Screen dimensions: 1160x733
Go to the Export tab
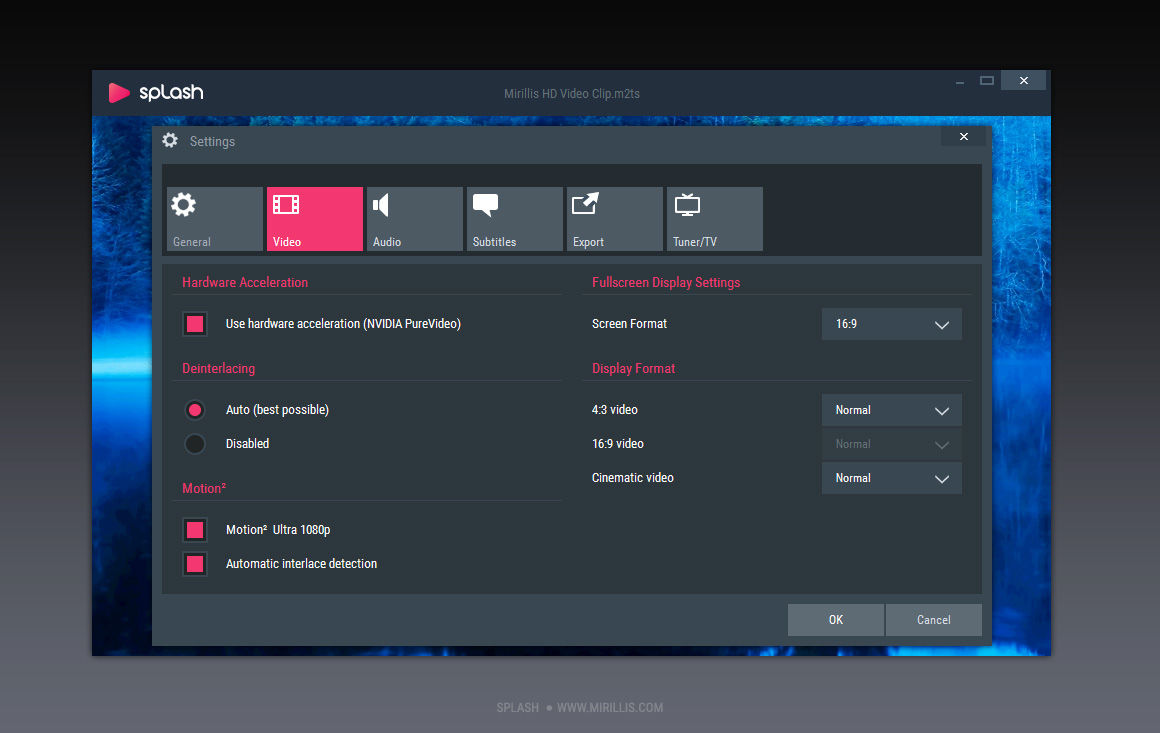614,219
